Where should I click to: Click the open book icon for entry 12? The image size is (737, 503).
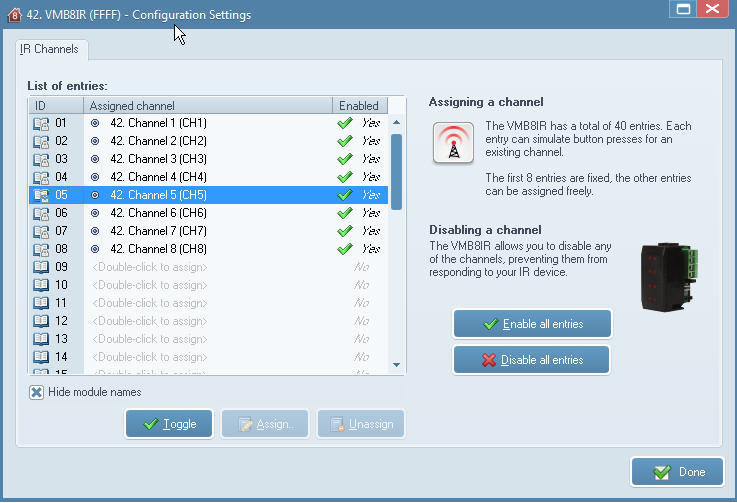pos(41,321)
